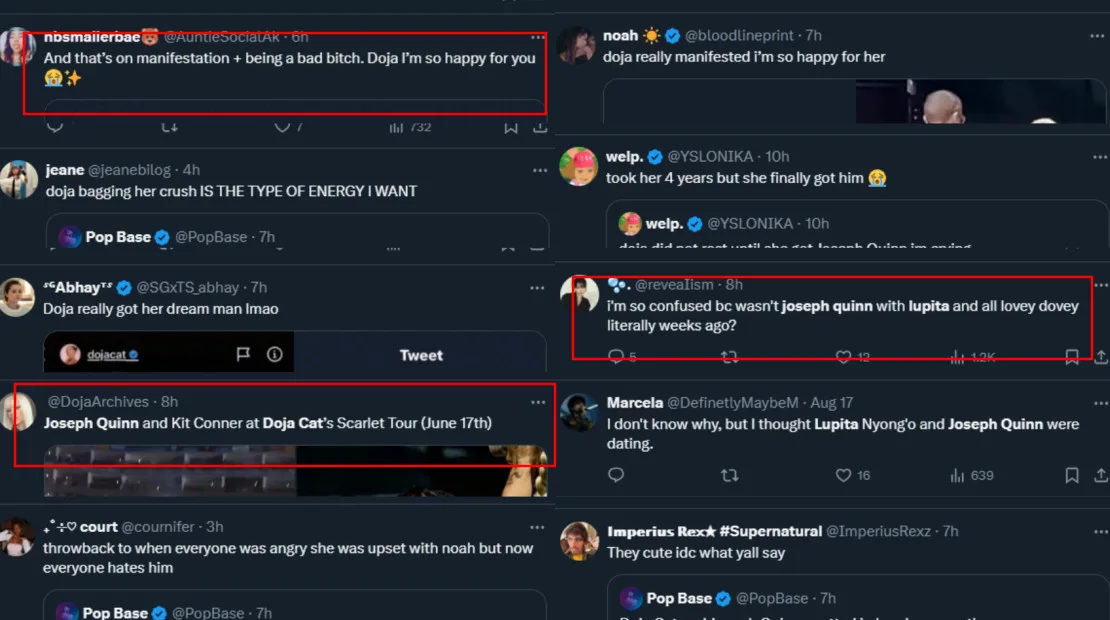Open noah's profile picture
This screenshot has height=620, width=1110.
point(578,46)
